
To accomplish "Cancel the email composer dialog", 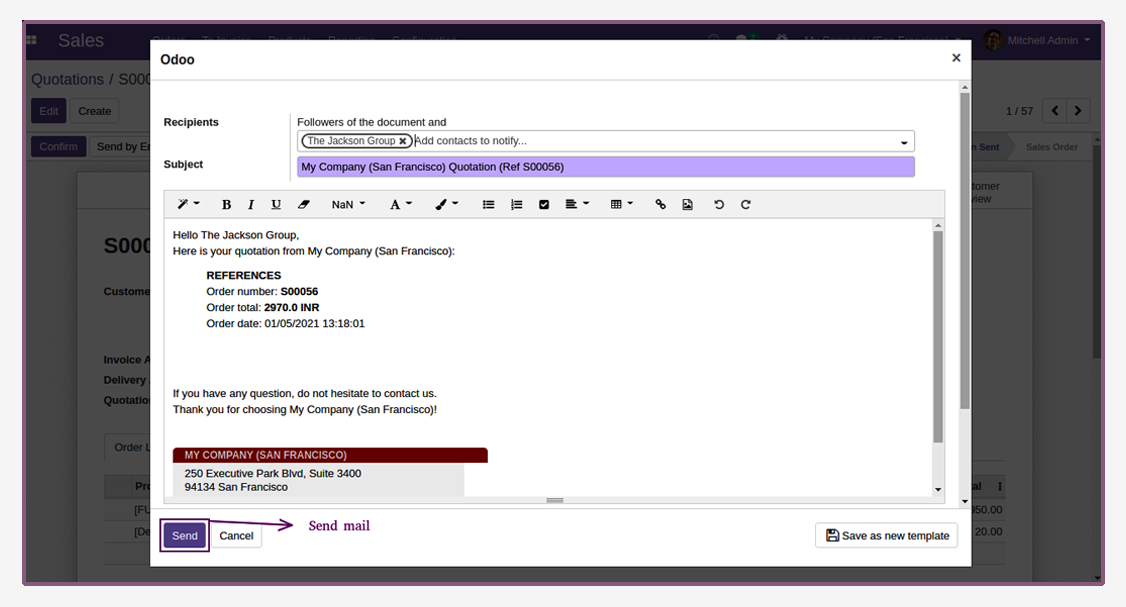I will click(236, 536).
